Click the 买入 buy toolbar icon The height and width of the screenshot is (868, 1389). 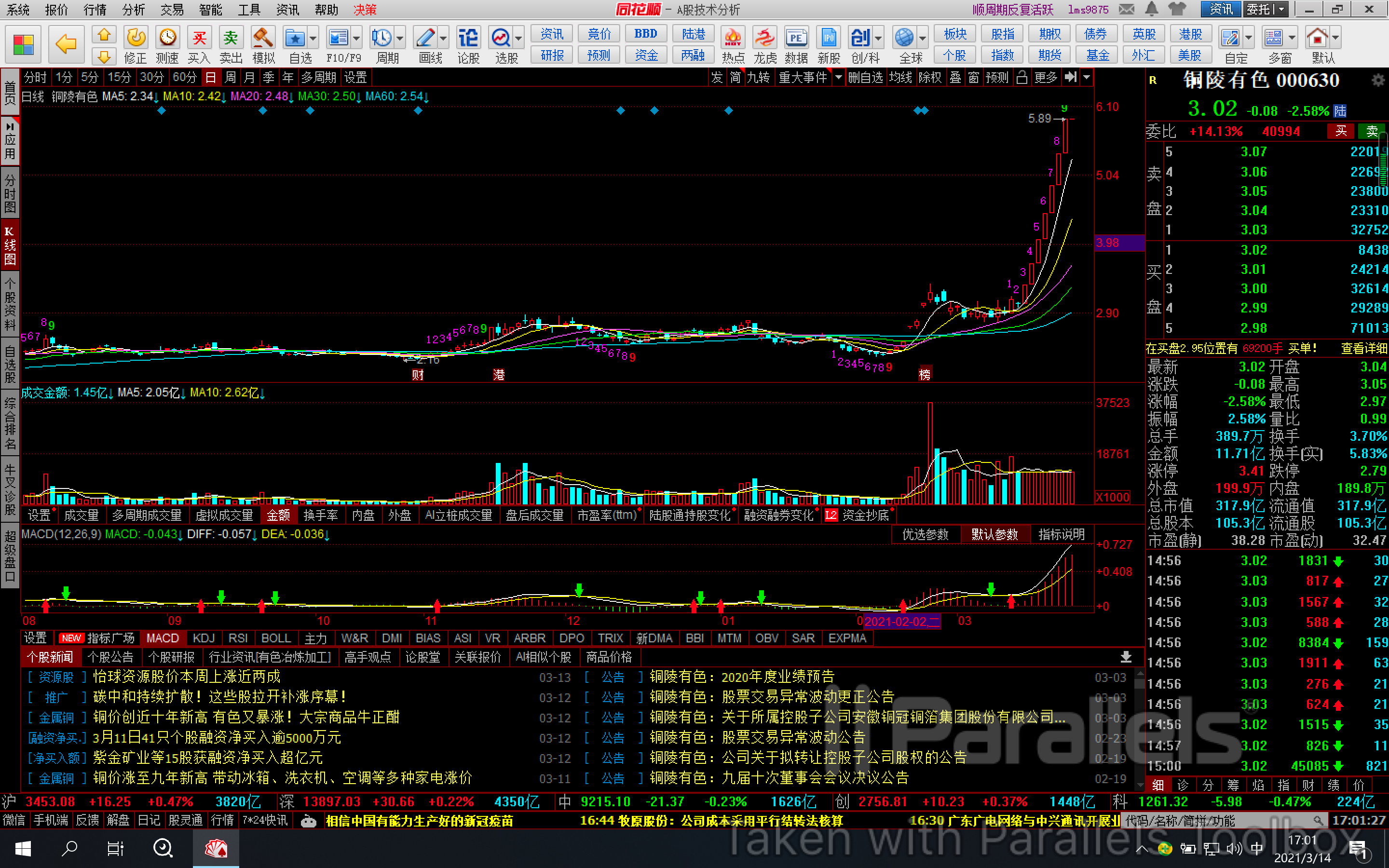point(199,38)
